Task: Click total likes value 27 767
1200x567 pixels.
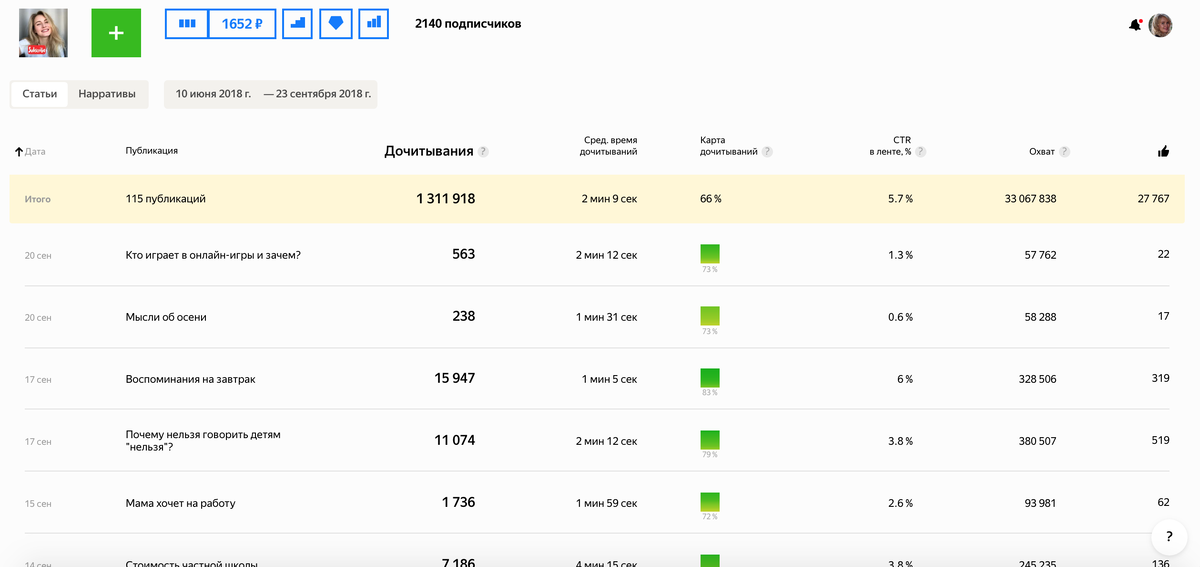Action: [x=1153, y=199]
